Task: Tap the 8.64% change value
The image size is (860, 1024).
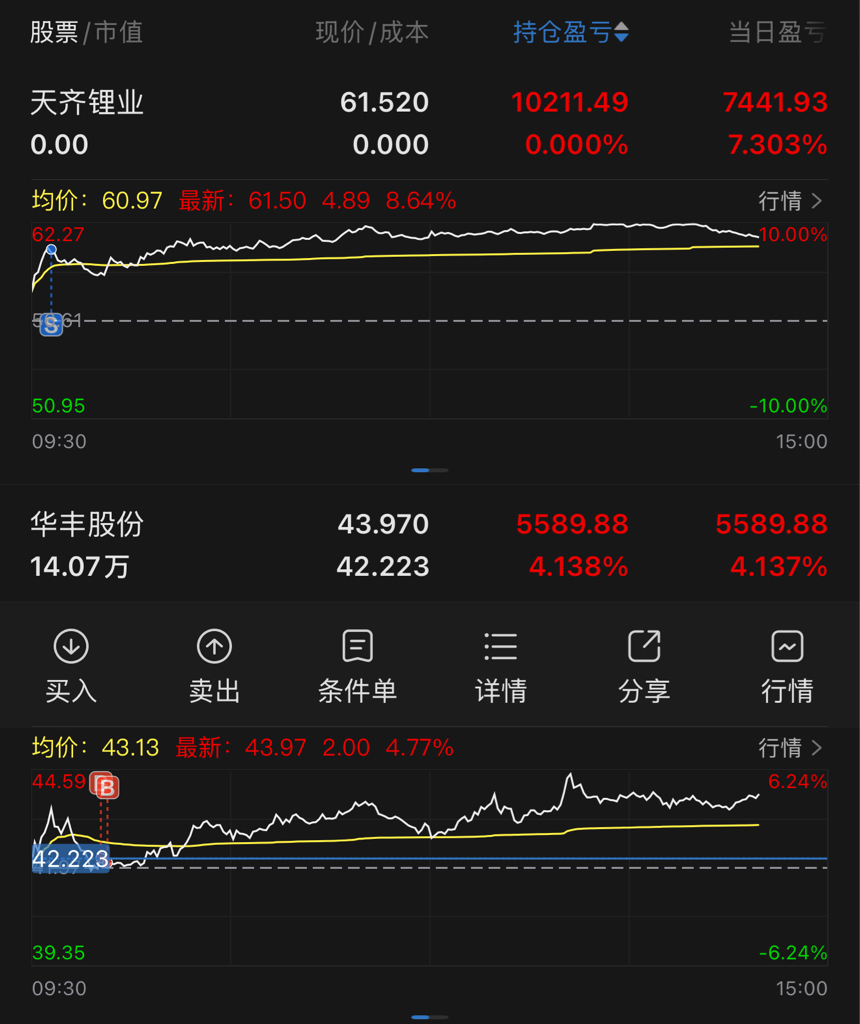Action: click(x=421, y=200)
